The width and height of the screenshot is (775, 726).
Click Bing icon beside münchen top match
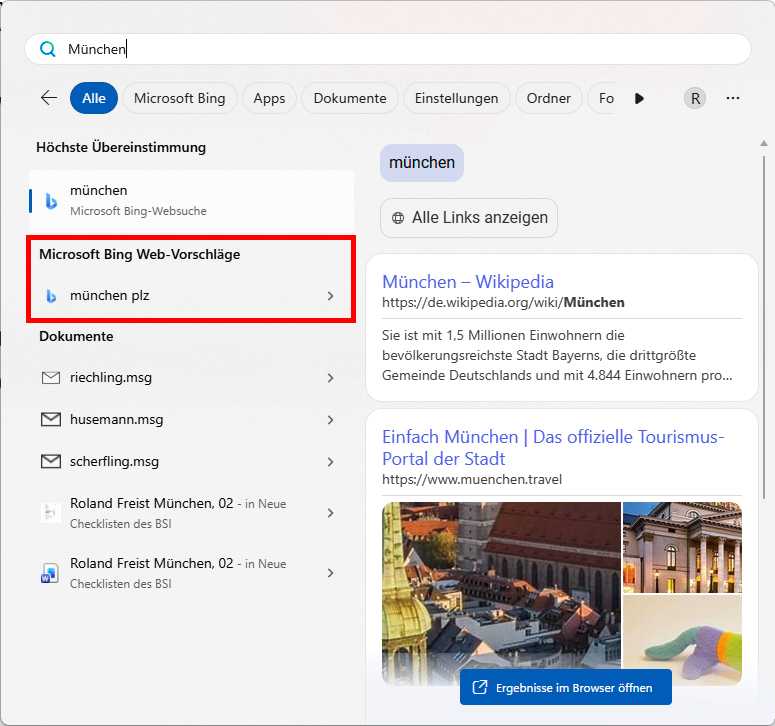coord(51,201)
